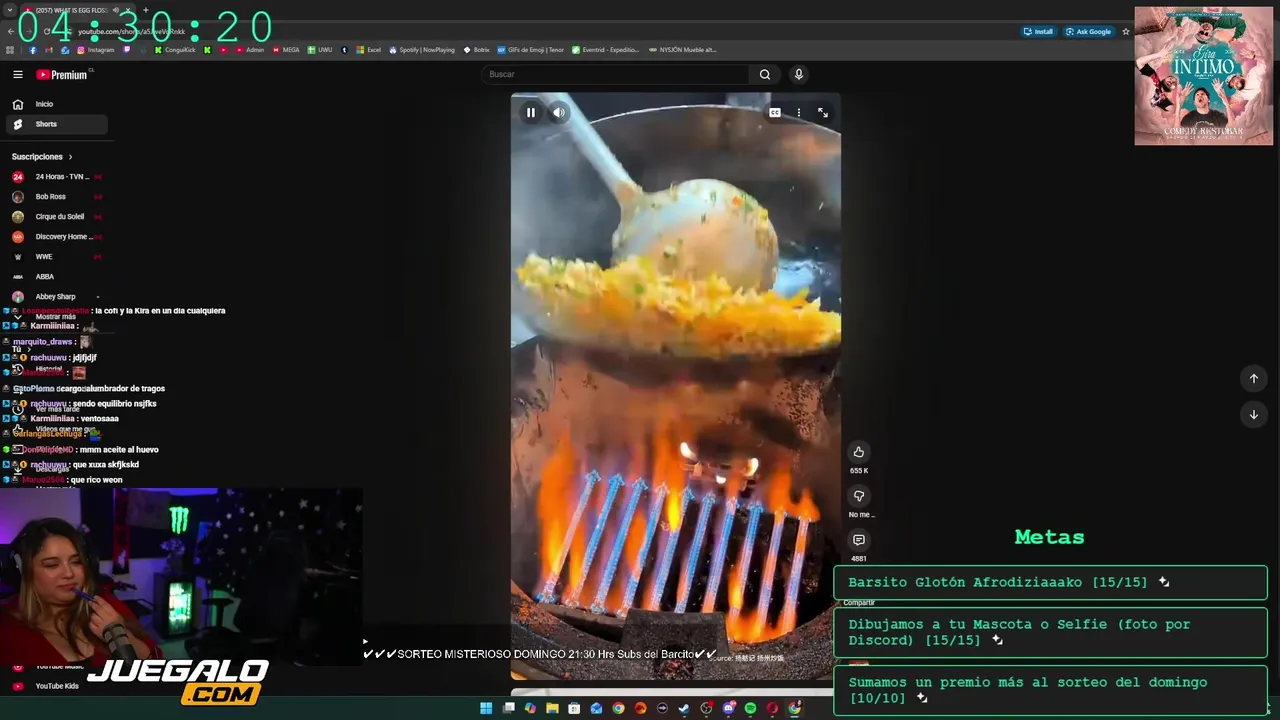Click the browser back arrow
The width and height of the screenshot is (1280, 720).
pyautogui.click(x=10, y=31)
